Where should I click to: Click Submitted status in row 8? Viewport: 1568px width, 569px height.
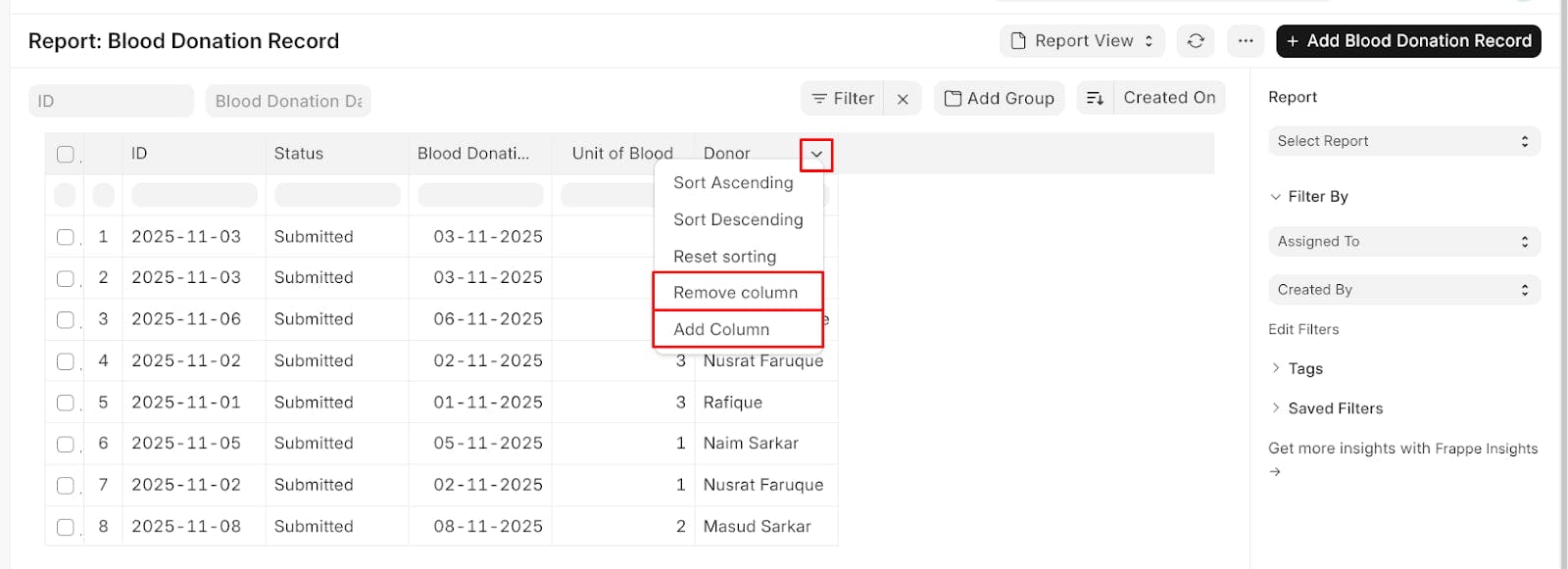click(x=314, y=527)
